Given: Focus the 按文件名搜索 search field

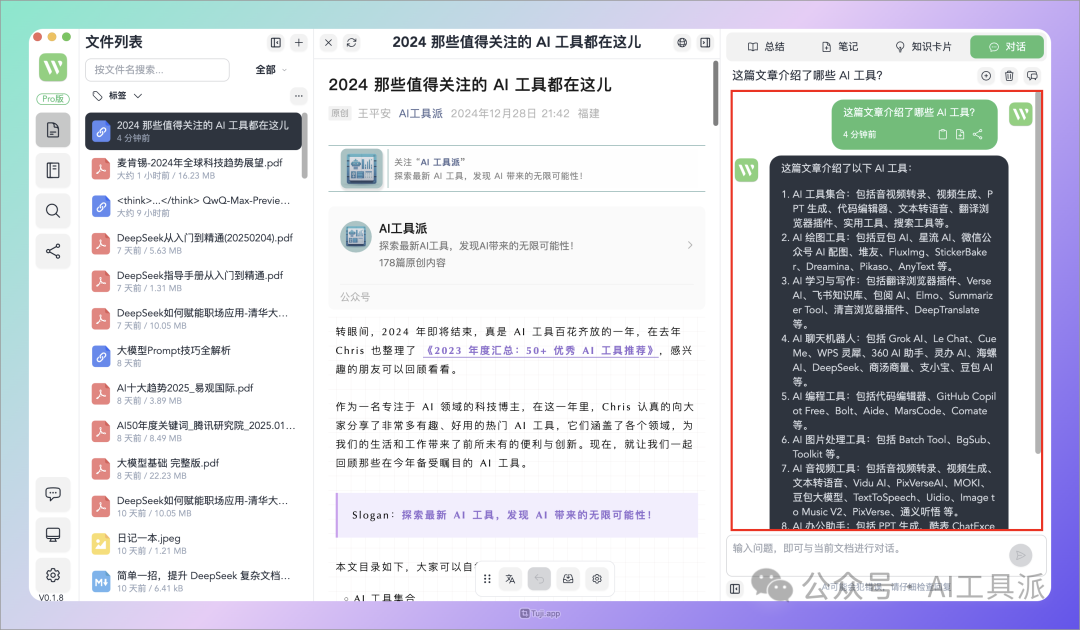Looking at the screenshot, I should point(157,70).
